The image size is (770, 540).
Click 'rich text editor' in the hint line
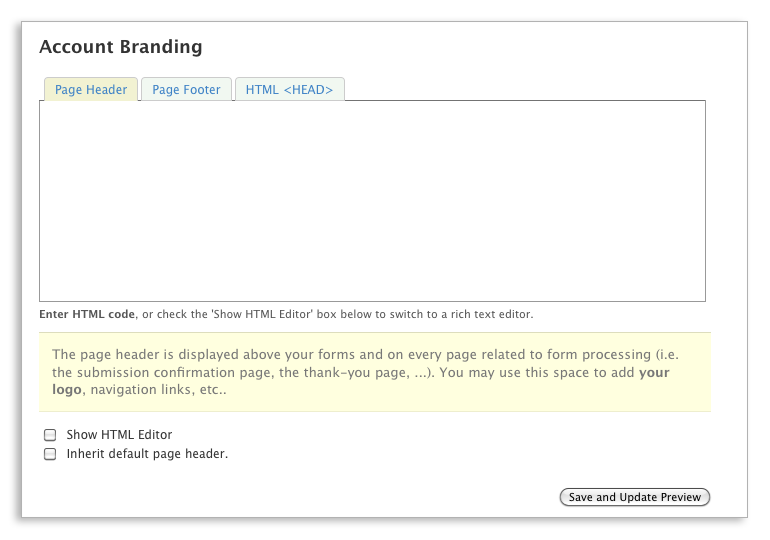(494, 314)
